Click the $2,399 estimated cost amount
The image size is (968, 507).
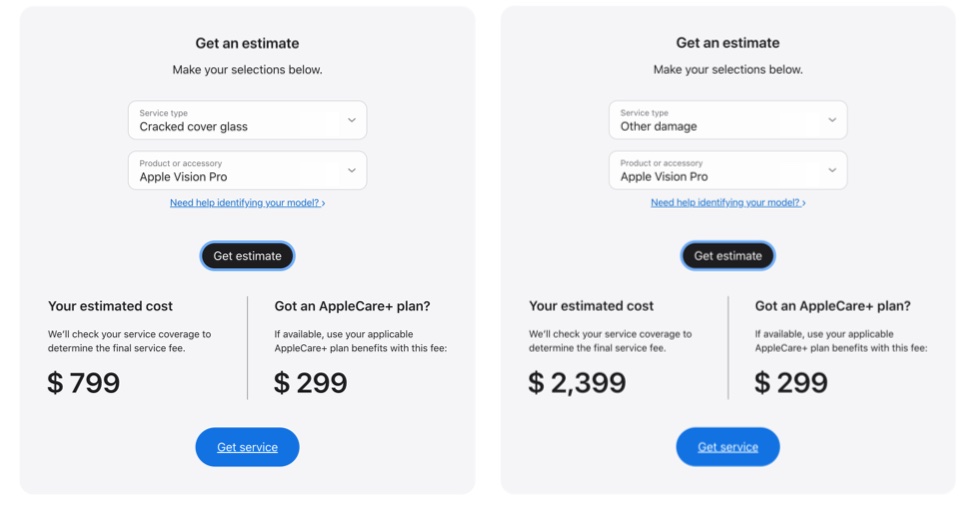pyautogui.click(x=577, y=383)
